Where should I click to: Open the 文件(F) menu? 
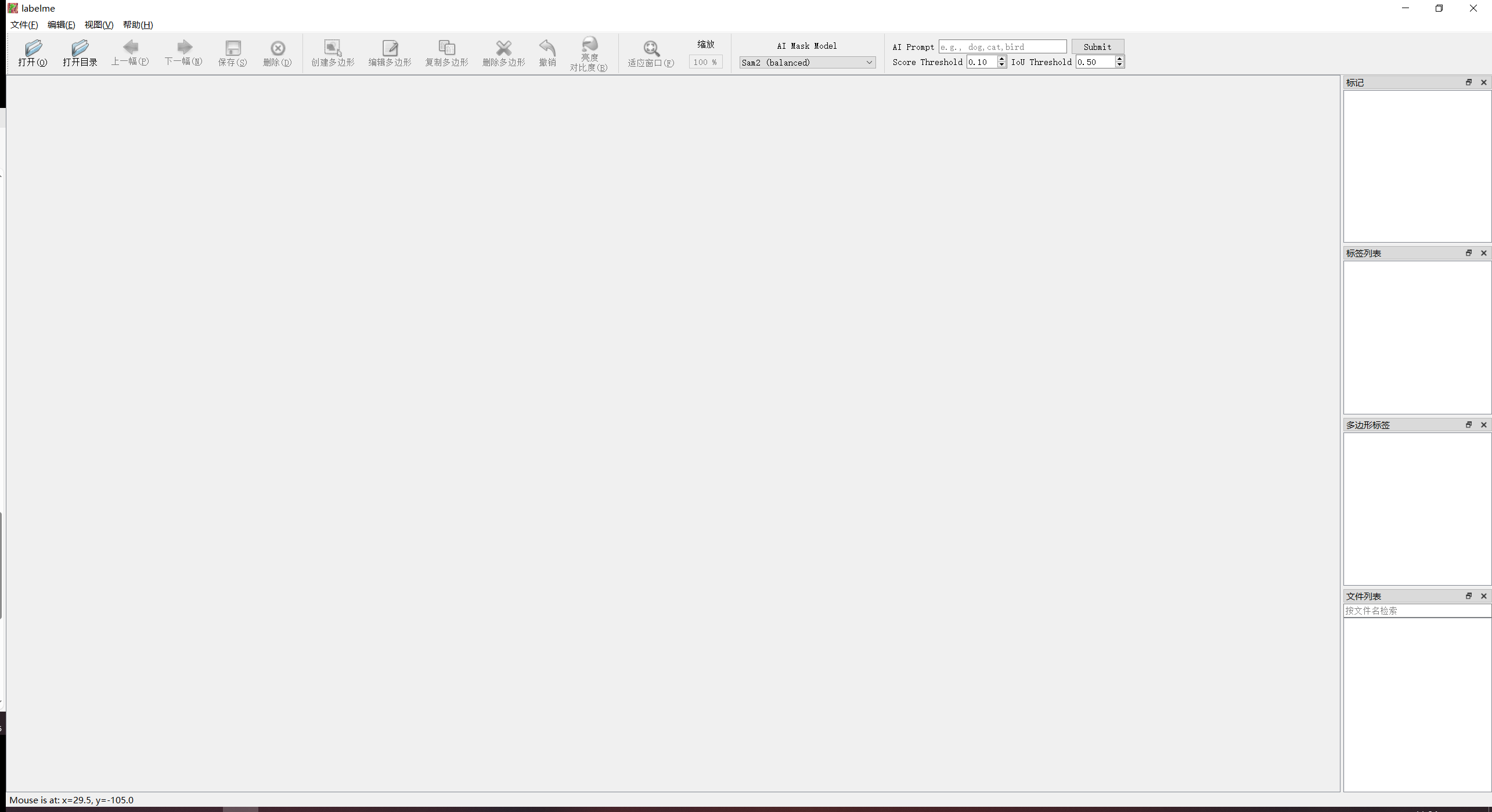coord(24,25)
